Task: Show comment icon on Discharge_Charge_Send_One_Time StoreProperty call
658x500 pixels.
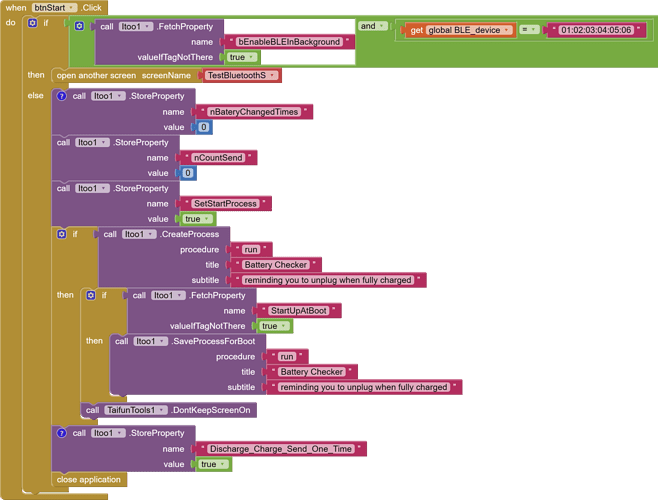Action: tap(61, 433)
